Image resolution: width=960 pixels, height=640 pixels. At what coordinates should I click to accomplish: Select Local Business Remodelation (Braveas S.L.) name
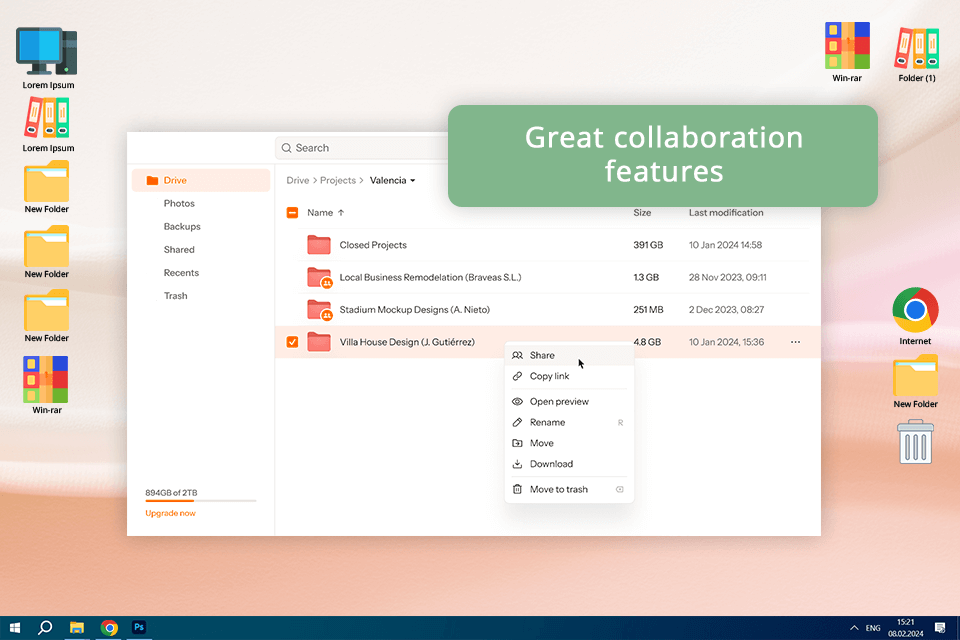430,277
